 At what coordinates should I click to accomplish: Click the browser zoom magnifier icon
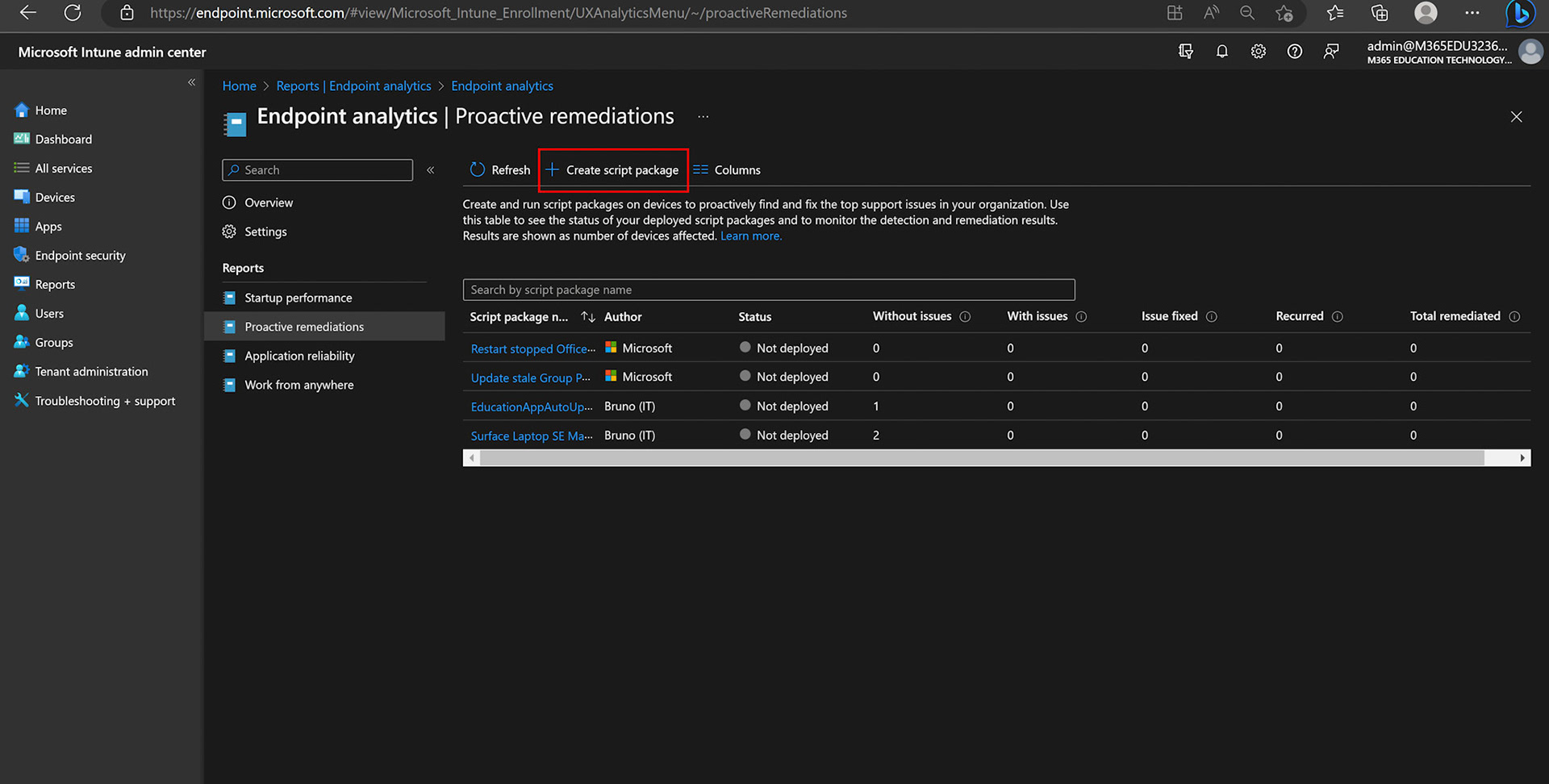coord(1247,13)
